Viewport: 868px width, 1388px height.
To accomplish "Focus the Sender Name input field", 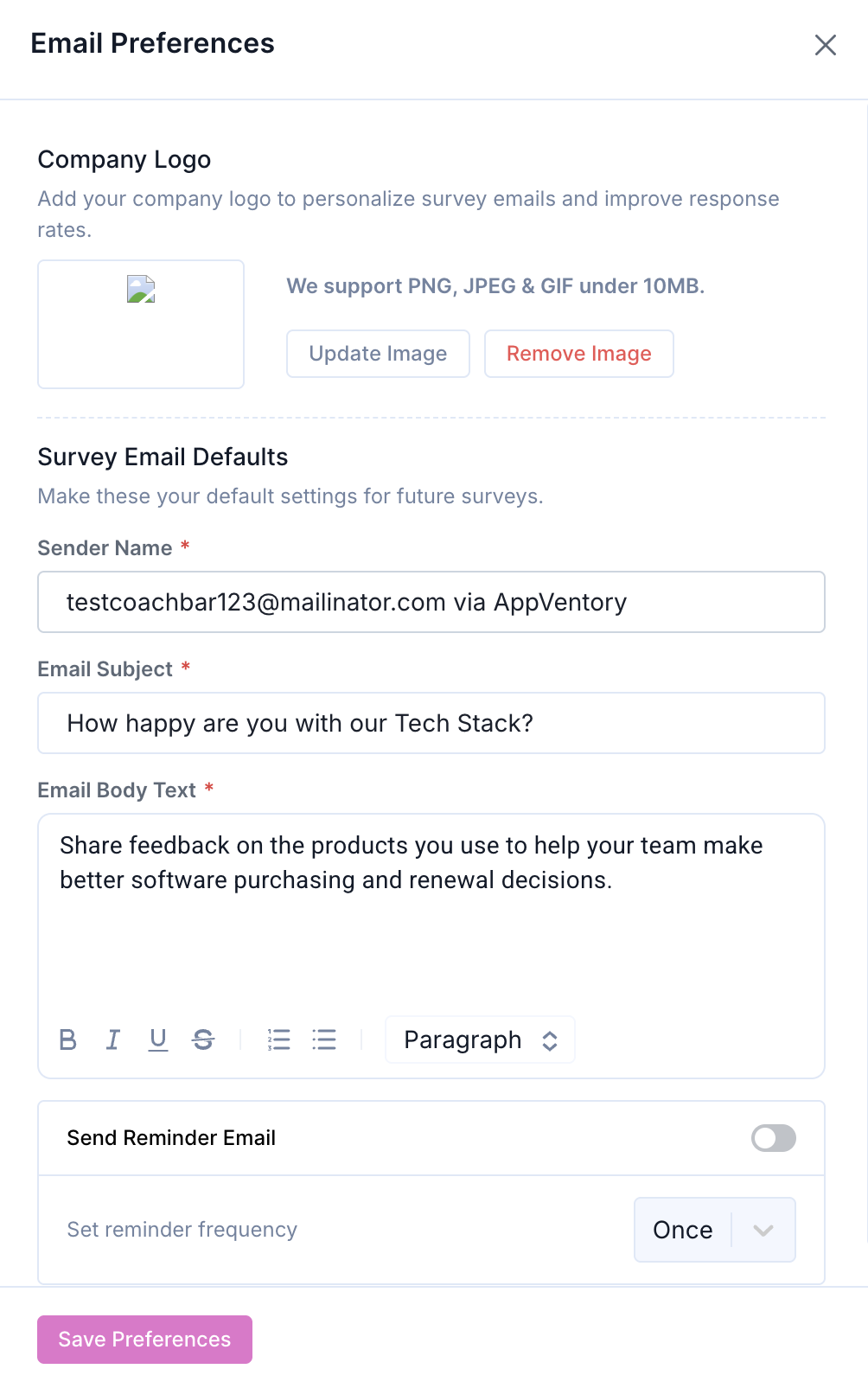I will [x=431, y=602].
